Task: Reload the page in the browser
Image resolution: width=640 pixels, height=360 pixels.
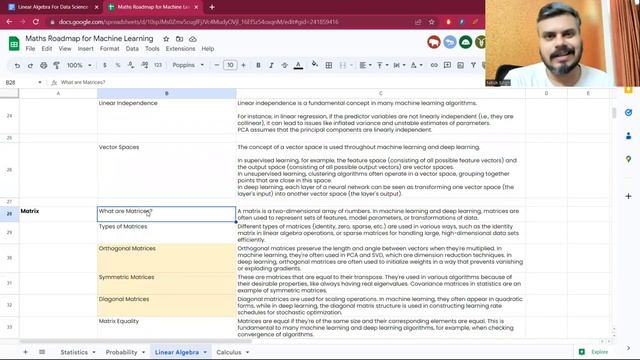Action: tap(36, 22)
